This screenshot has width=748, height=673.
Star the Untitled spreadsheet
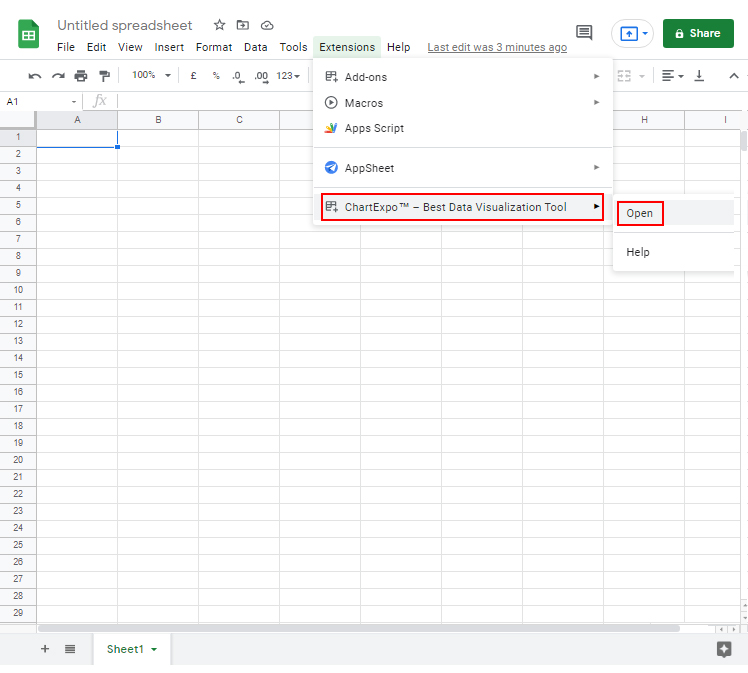click(219, 25)
